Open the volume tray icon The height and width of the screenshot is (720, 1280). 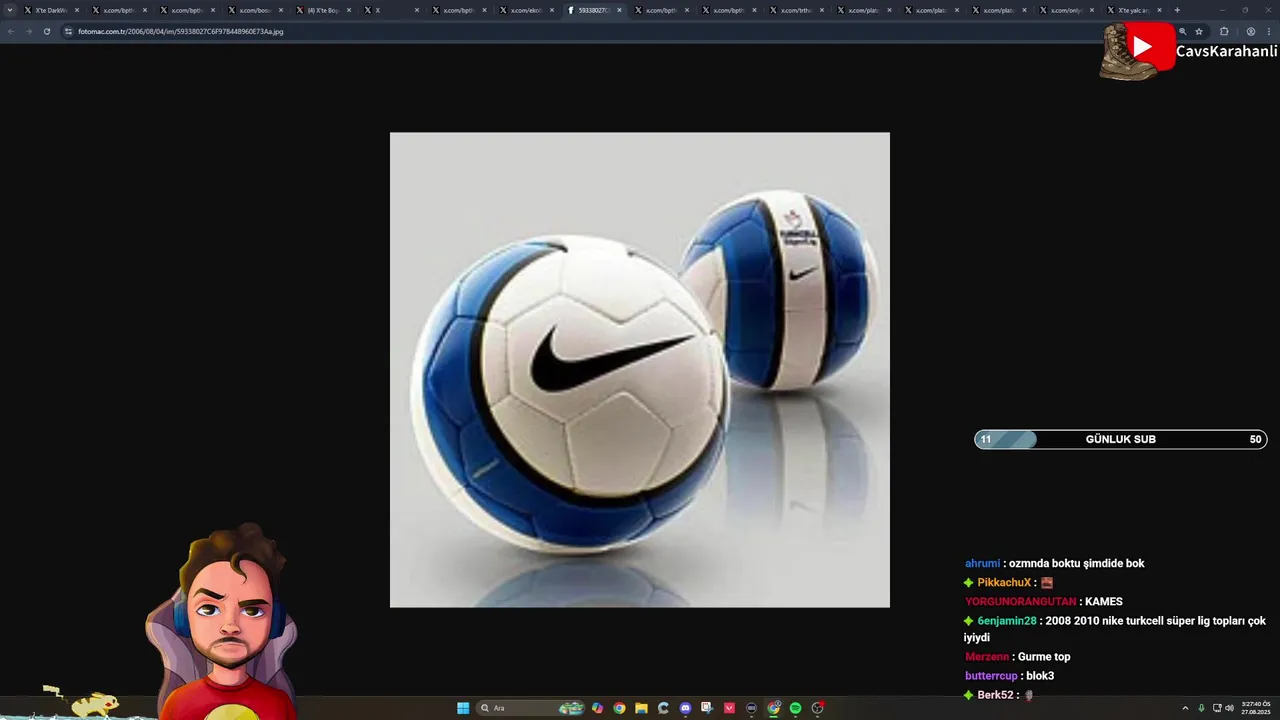tap(1229, 708)
